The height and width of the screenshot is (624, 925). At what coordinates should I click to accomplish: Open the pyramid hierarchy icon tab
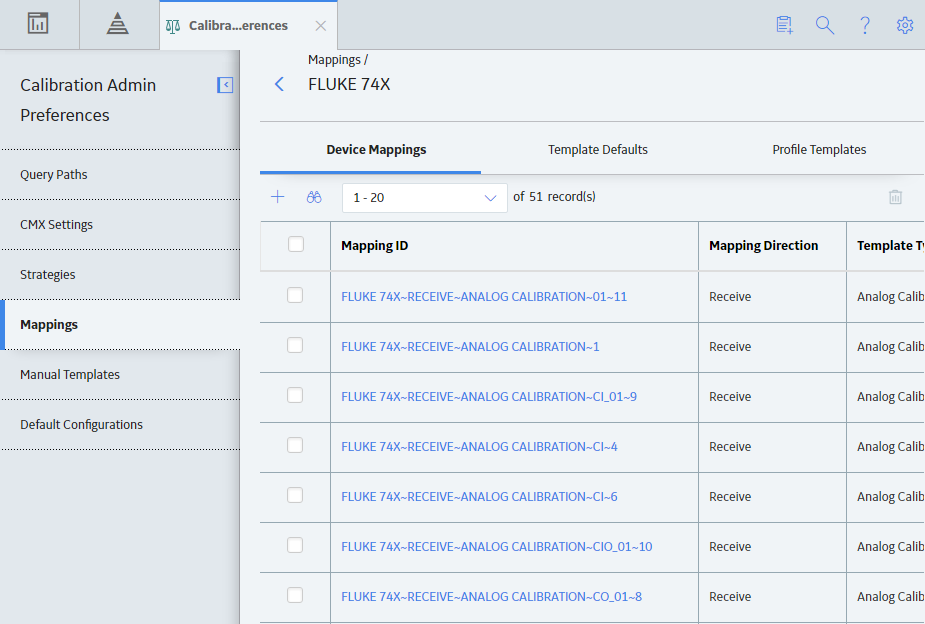pos(117,24)
